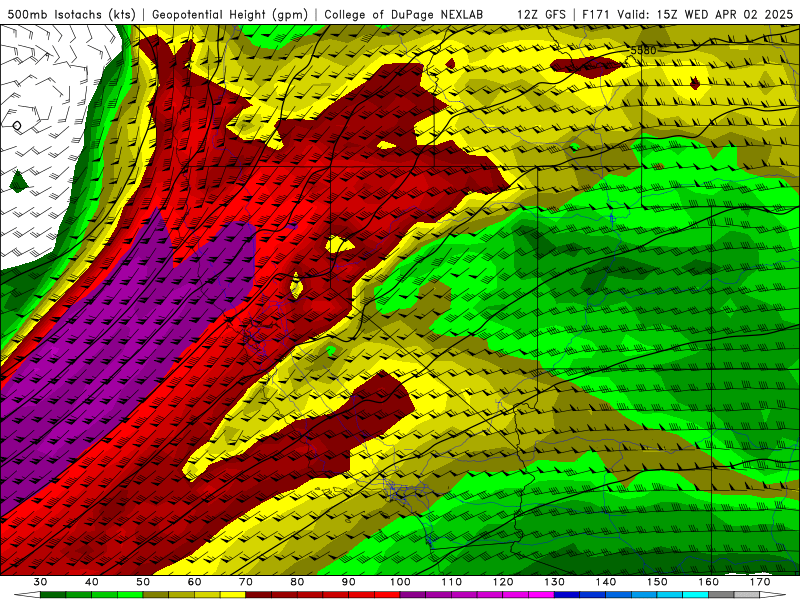This screenshot has height=600, width=800.
Task: Click the "Geopotential Height (gpm)" header label
Action: pyautogui.click(x=230, y=14)
